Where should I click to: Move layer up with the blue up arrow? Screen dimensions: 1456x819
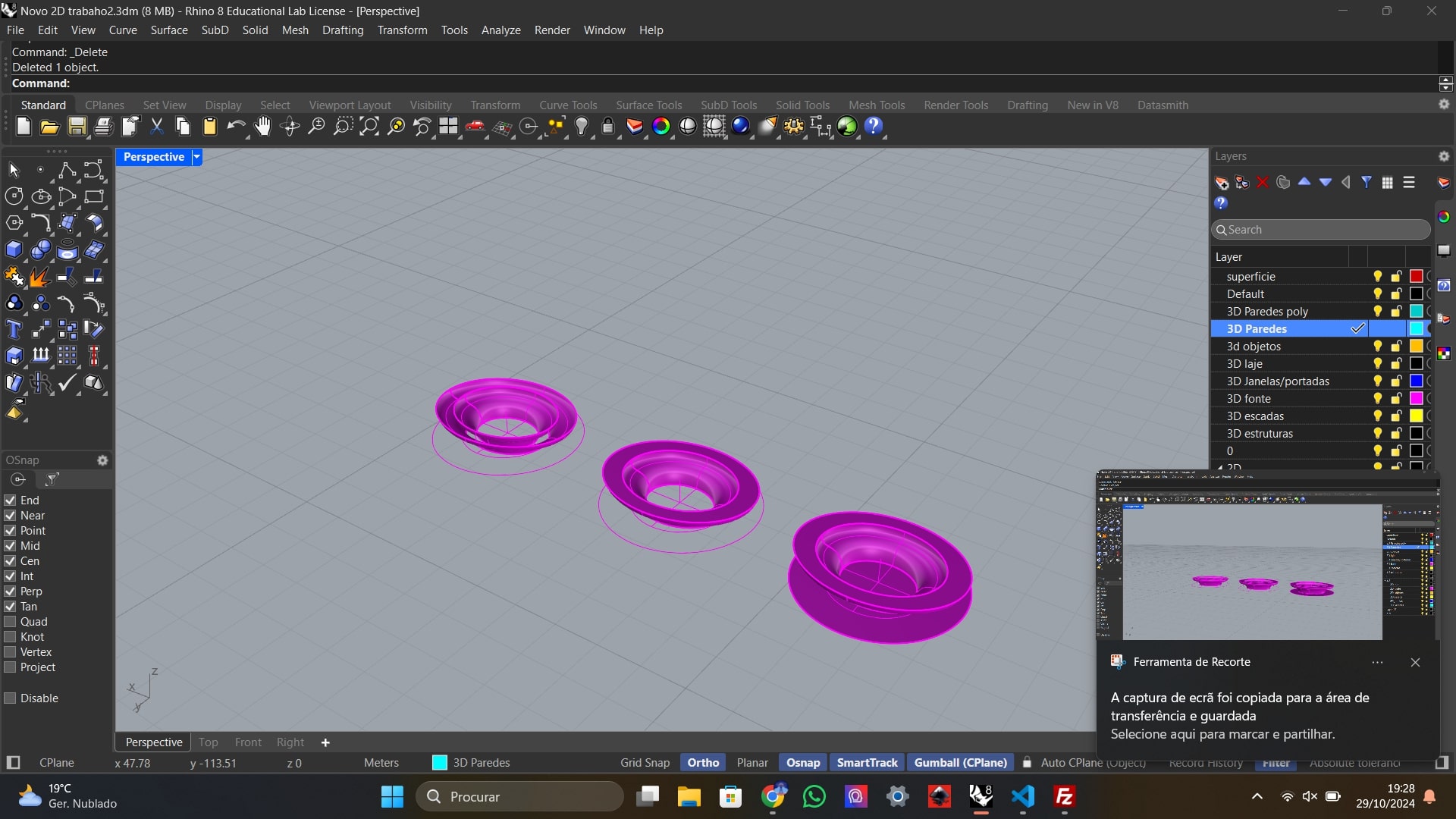1304,182
